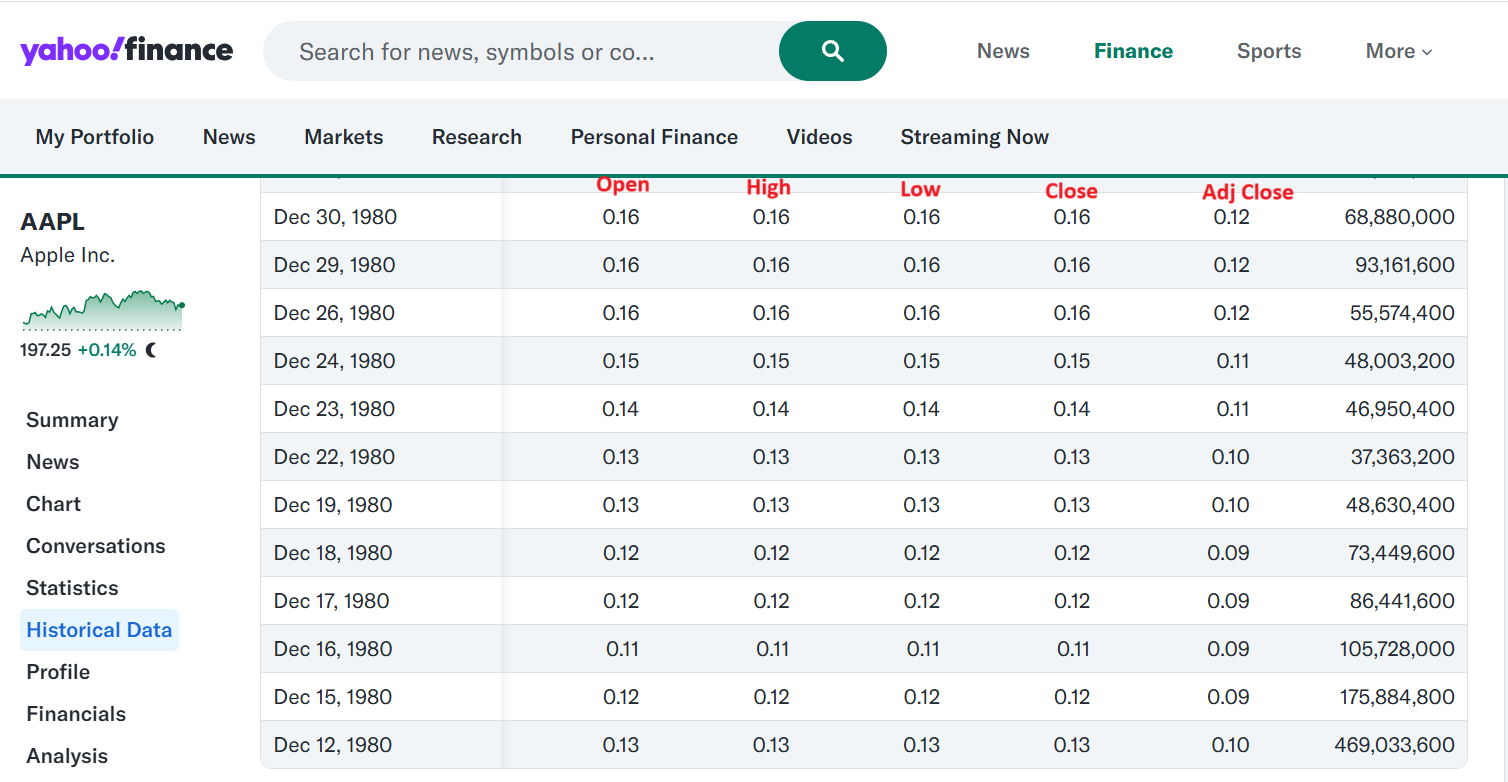Open the News link in the top header
Viewport: 1508px width, 782px height.
pos(1003,51)
